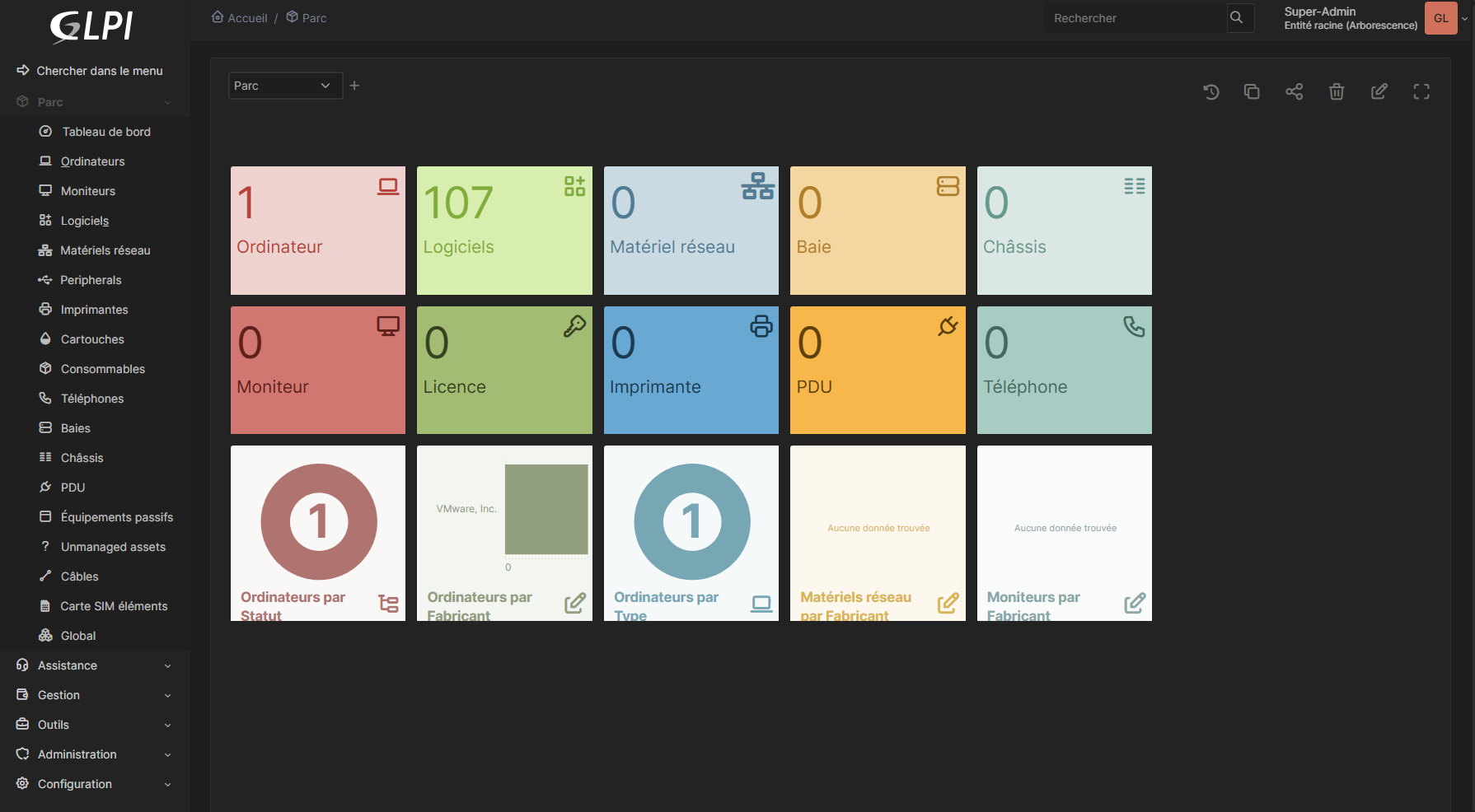
Task: Toggle fullscreen mode for the dashboard
Action: click(1421, 92)
